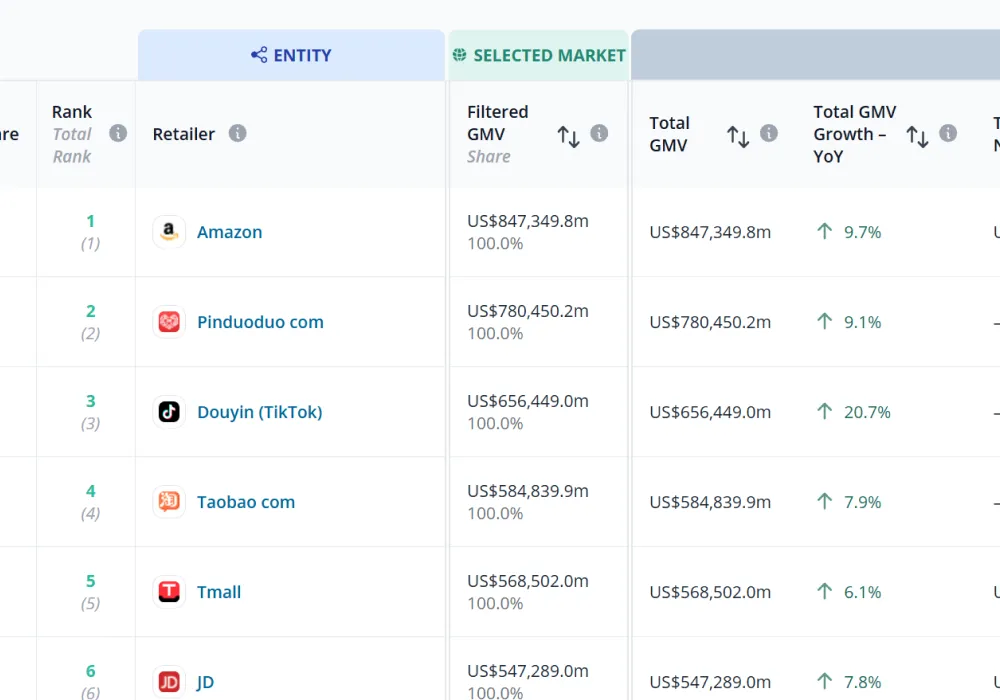The height and width of the screenshot is (700, 1000).
Task: Click Taobao's filtered GMV US$584,839.9m
Action: click(527, 491)
